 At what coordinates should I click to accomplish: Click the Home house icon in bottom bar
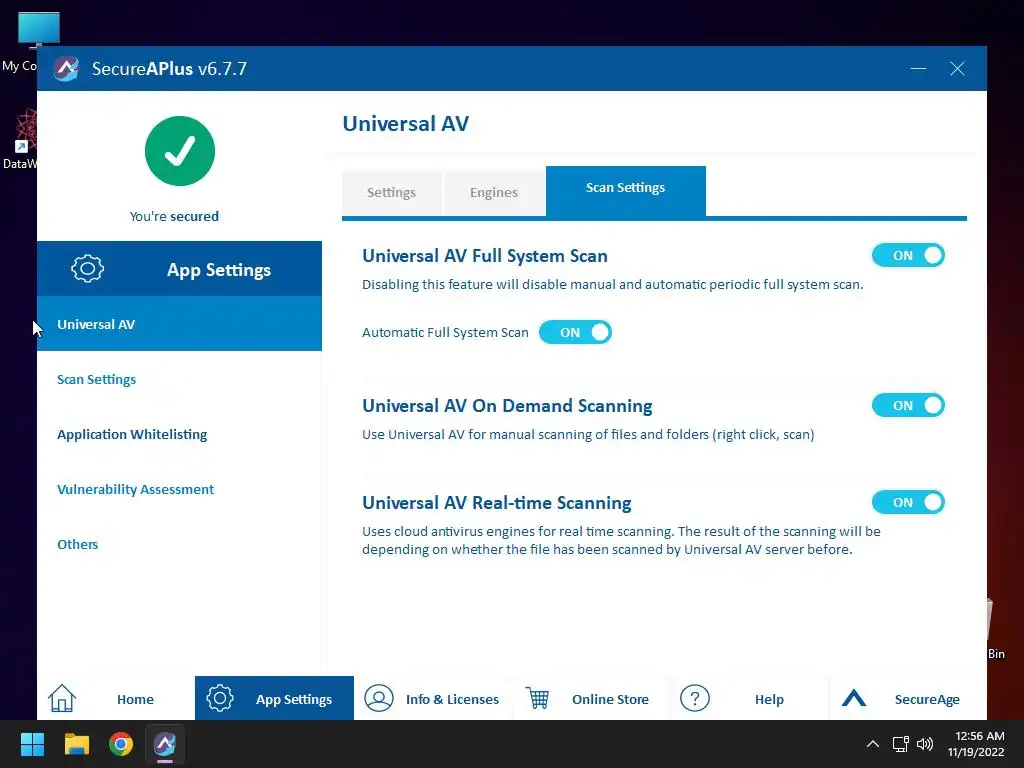pos(62,698)
